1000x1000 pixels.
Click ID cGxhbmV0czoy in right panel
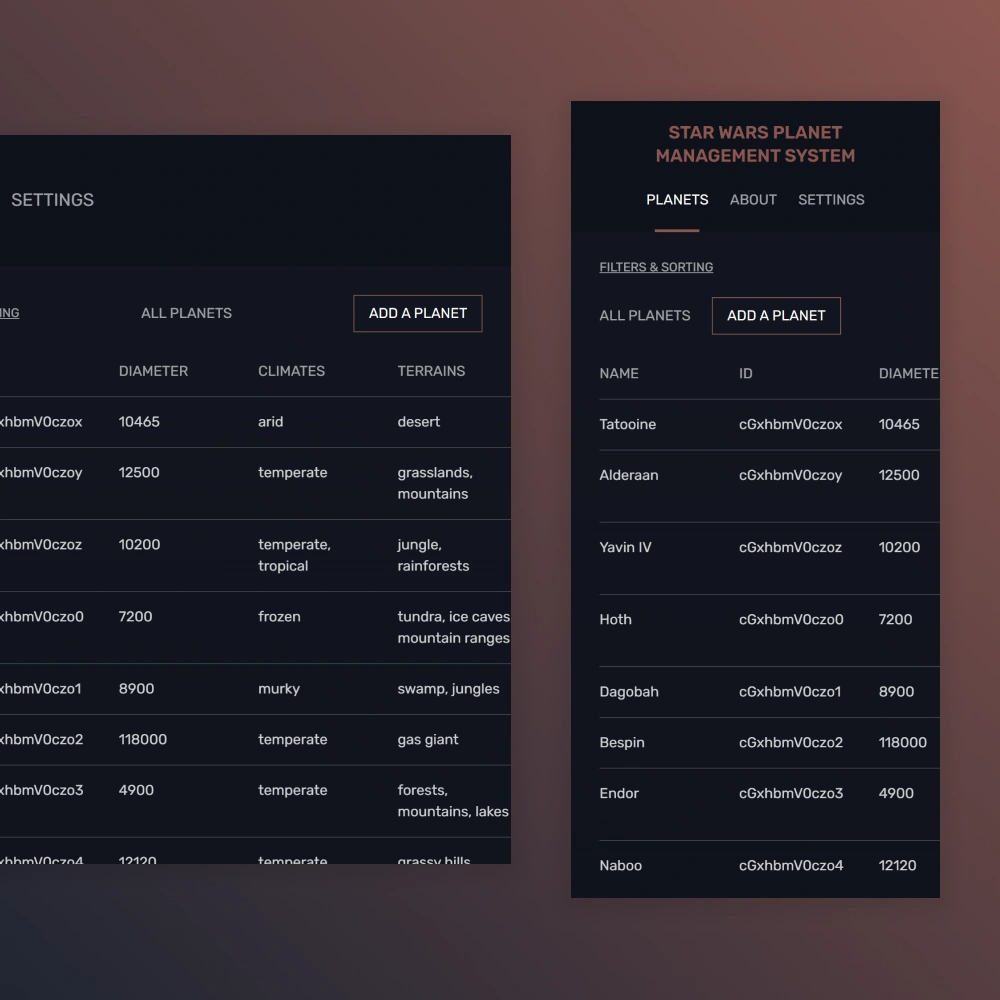[x=790, y=475]
